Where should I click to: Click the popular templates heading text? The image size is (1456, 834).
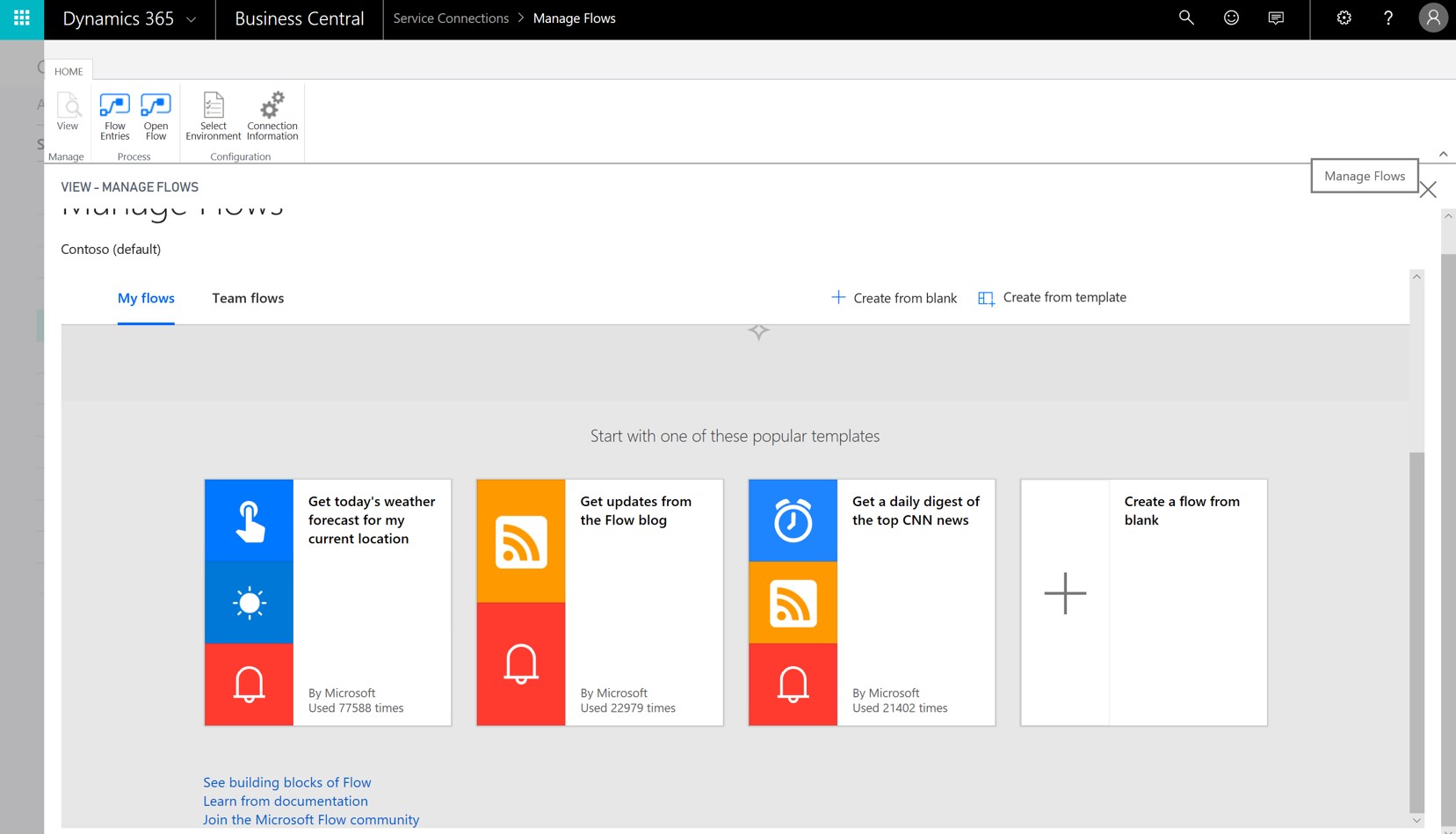click(735, 436)
